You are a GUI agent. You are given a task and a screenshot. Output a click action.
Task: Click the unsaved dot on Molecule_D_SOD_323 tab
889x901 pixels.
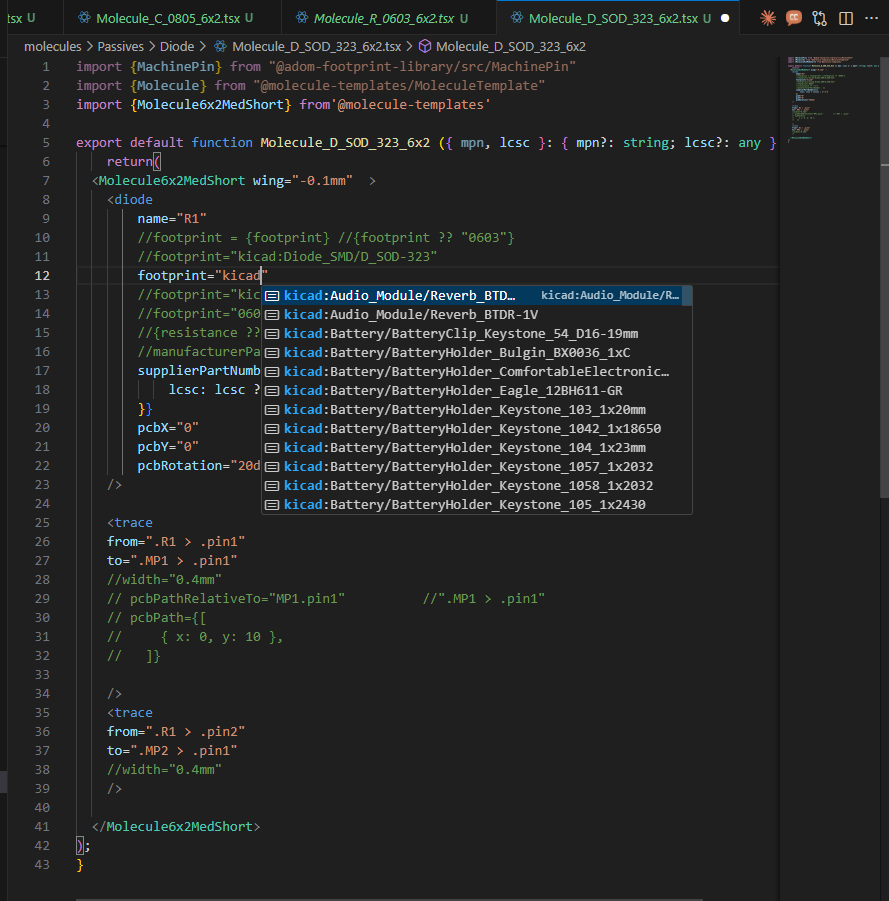[x=725, y=18]
